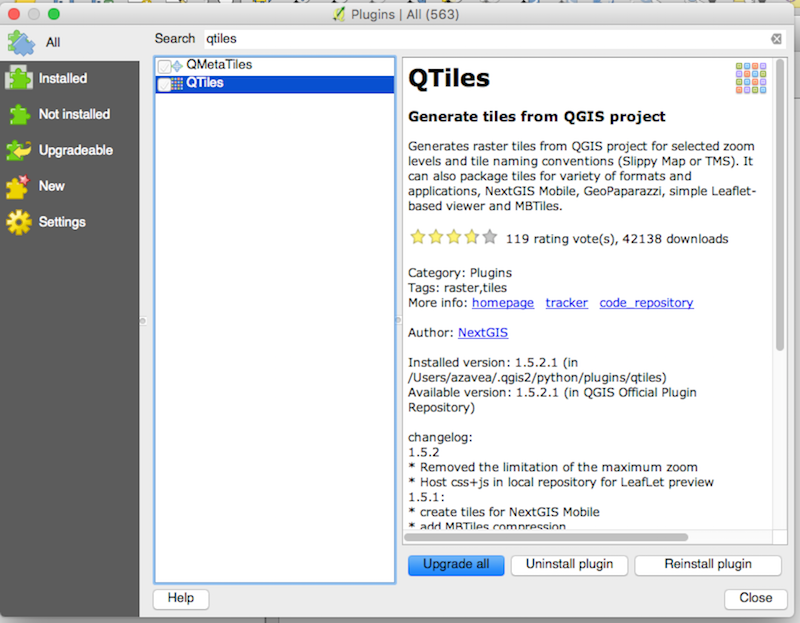Open the code_repository link
800x623 pixels.
[x=646, y=303]
